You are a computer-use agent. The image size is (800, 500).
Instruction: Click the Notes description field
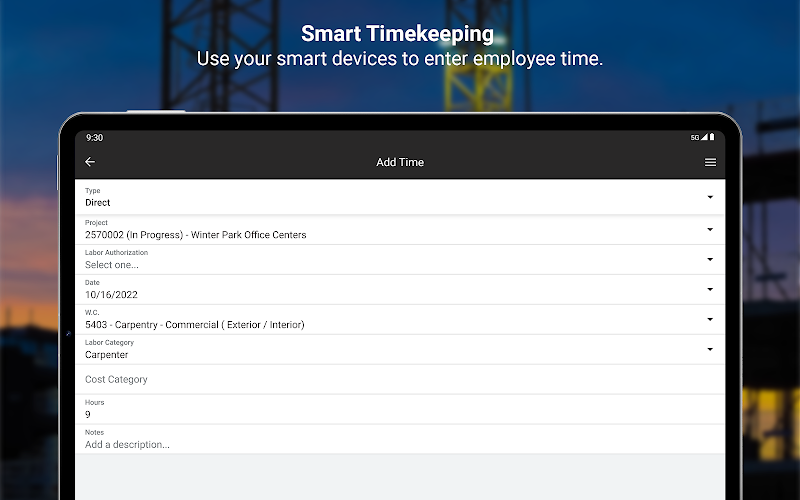400,439
